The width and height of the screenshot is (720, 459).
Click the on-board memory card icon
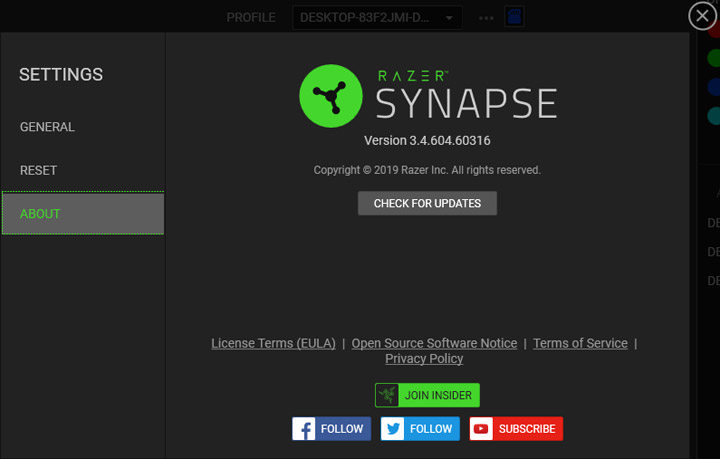(x=514, y=17)
